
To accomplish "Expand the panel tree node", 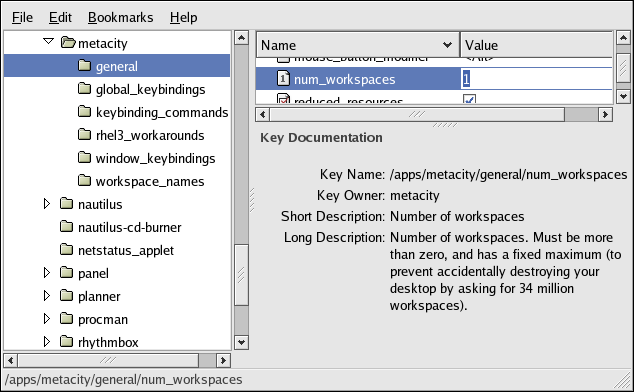I will click(x=47, y=273).
